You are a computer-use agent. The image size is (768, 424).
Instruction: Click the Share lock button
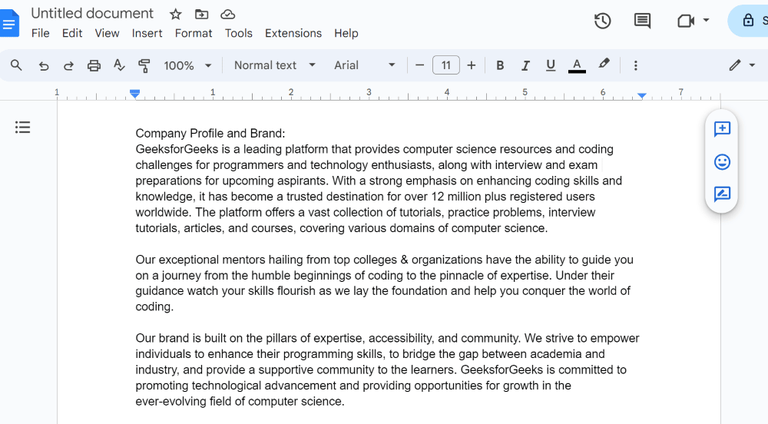[x=749, y=21]
